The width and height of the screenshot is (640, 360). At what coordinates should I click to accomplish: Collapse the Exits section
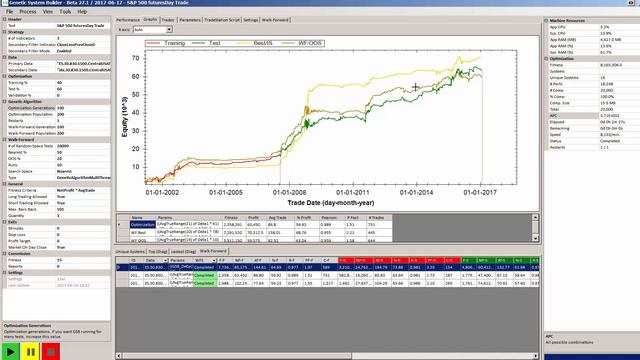click(4, 222)
